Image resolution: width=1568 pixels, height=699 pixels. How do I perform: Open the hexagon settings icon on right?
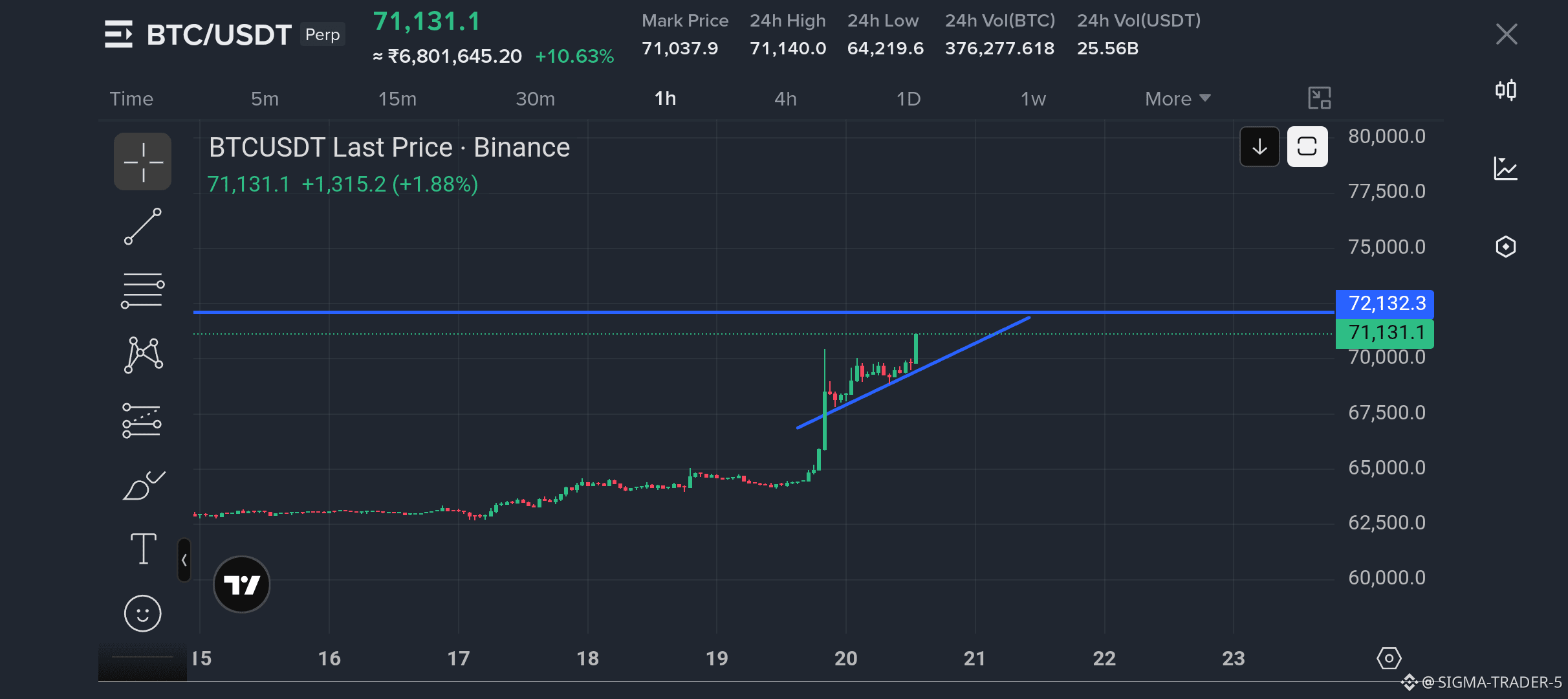point(1506,247)
